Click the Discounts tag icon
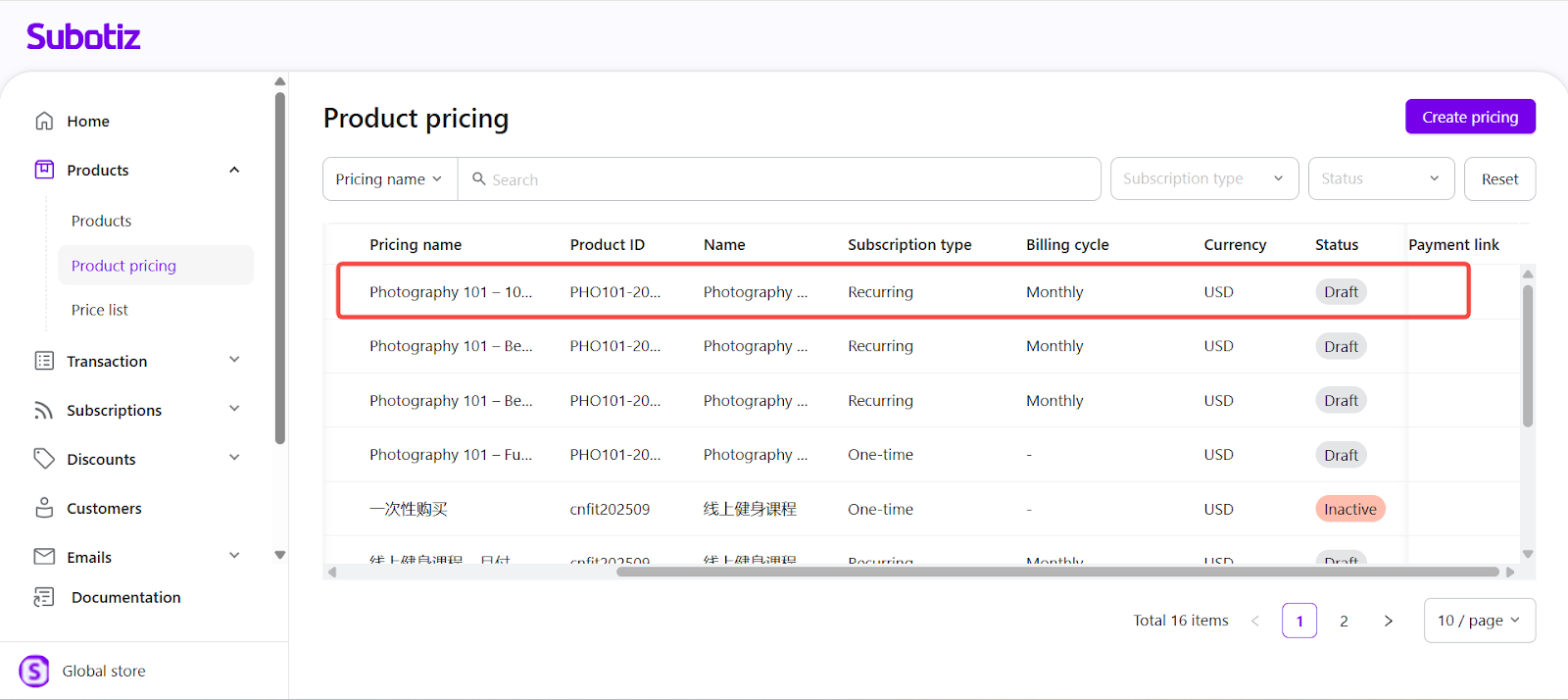The width and height of the screenshot is (1568, 700). [x=44, y=459]
